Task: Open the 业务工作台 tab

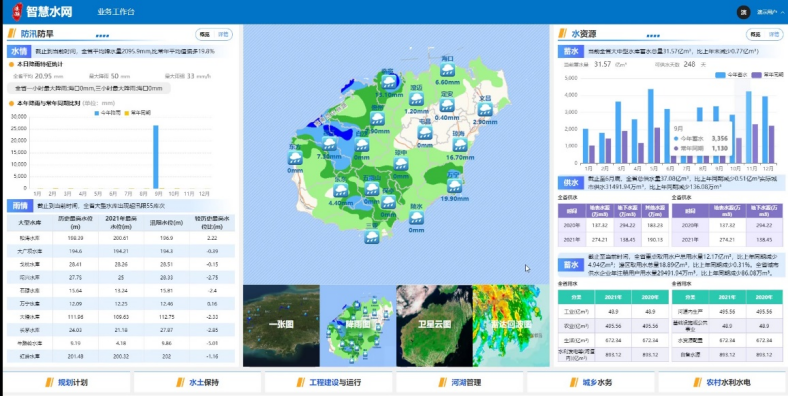Action: 116,12
